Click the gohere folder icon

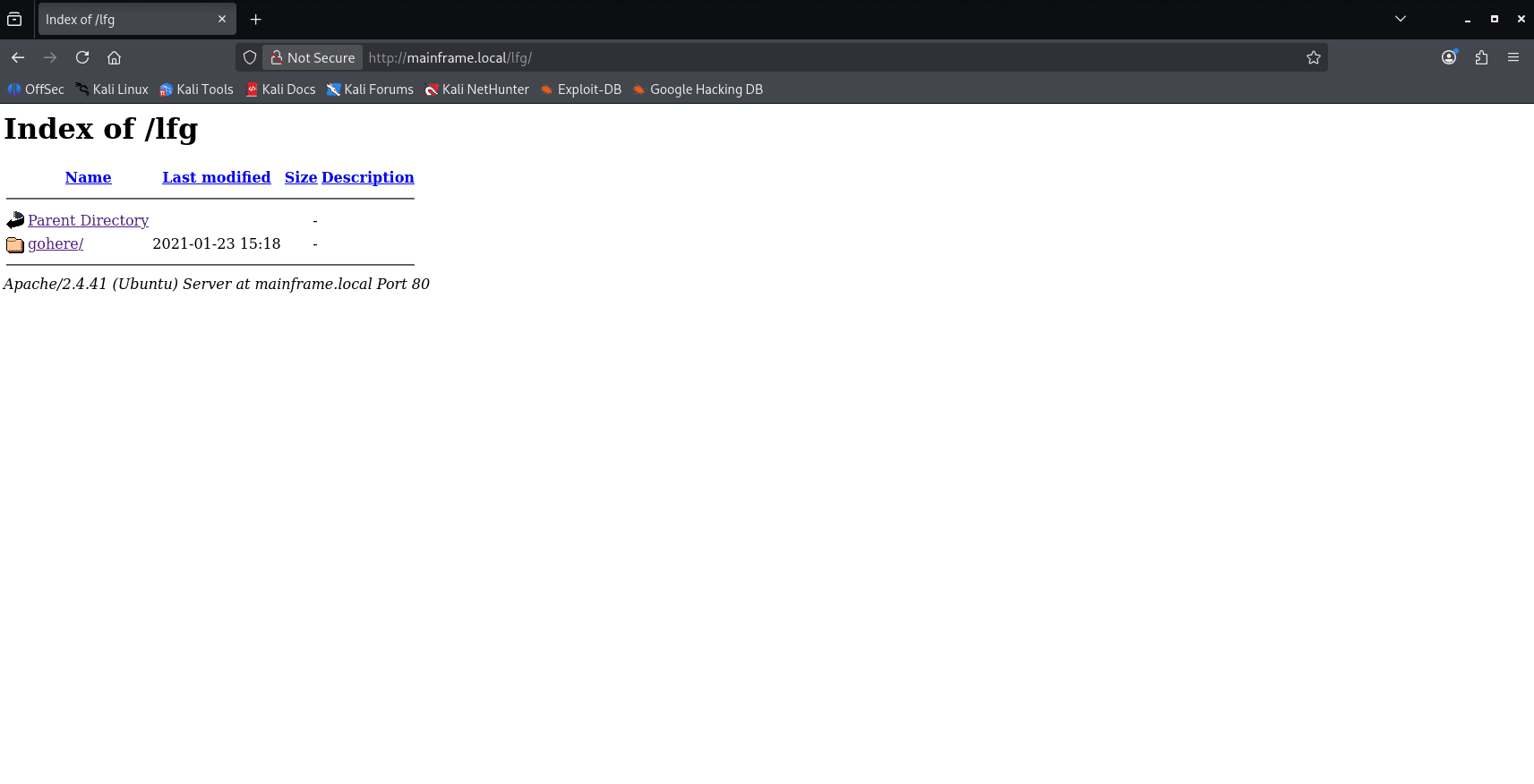coord(15,244)
